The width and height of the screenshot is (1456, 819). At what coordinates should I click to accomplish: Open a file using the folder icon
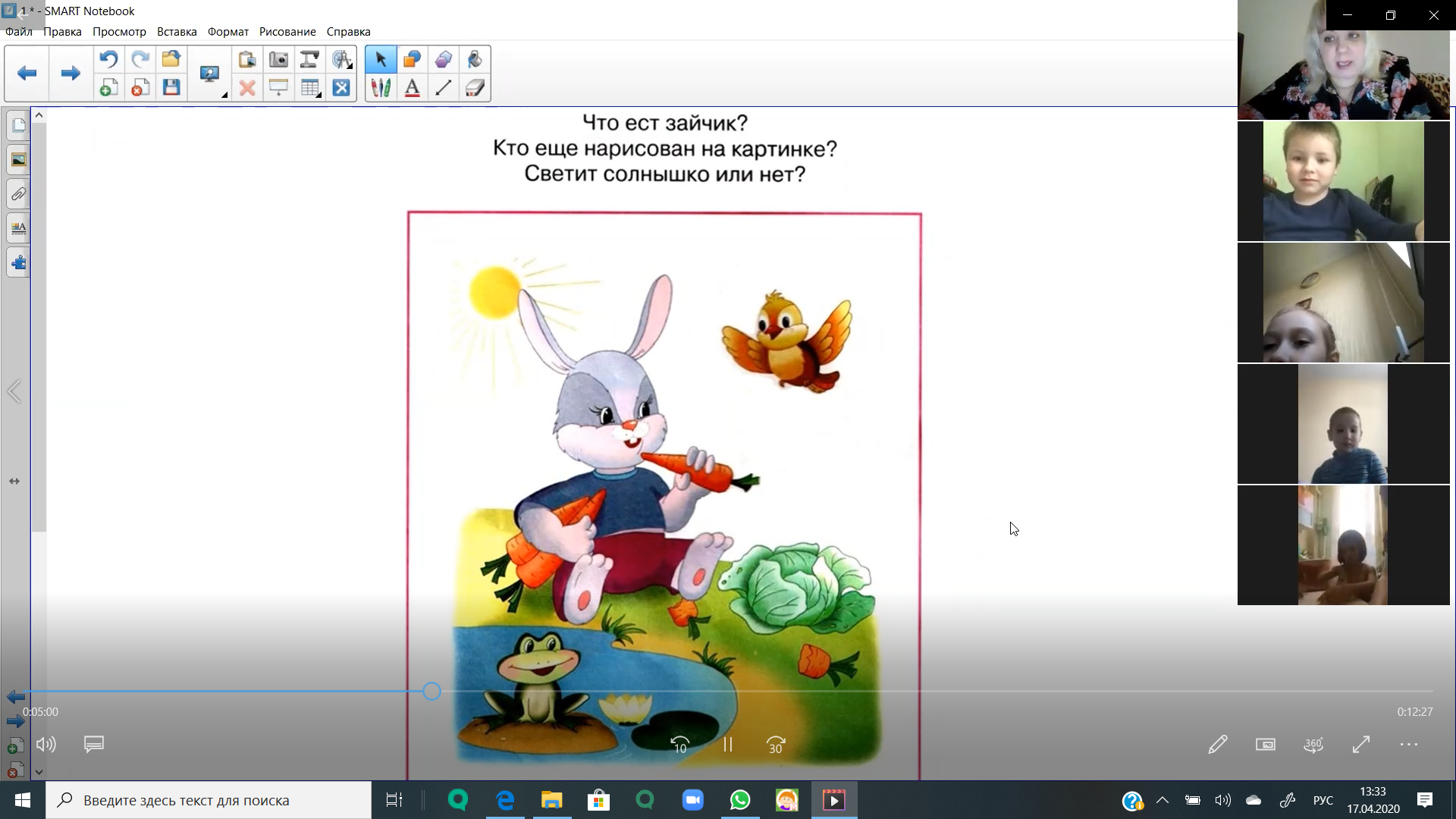tap(171, 59)
